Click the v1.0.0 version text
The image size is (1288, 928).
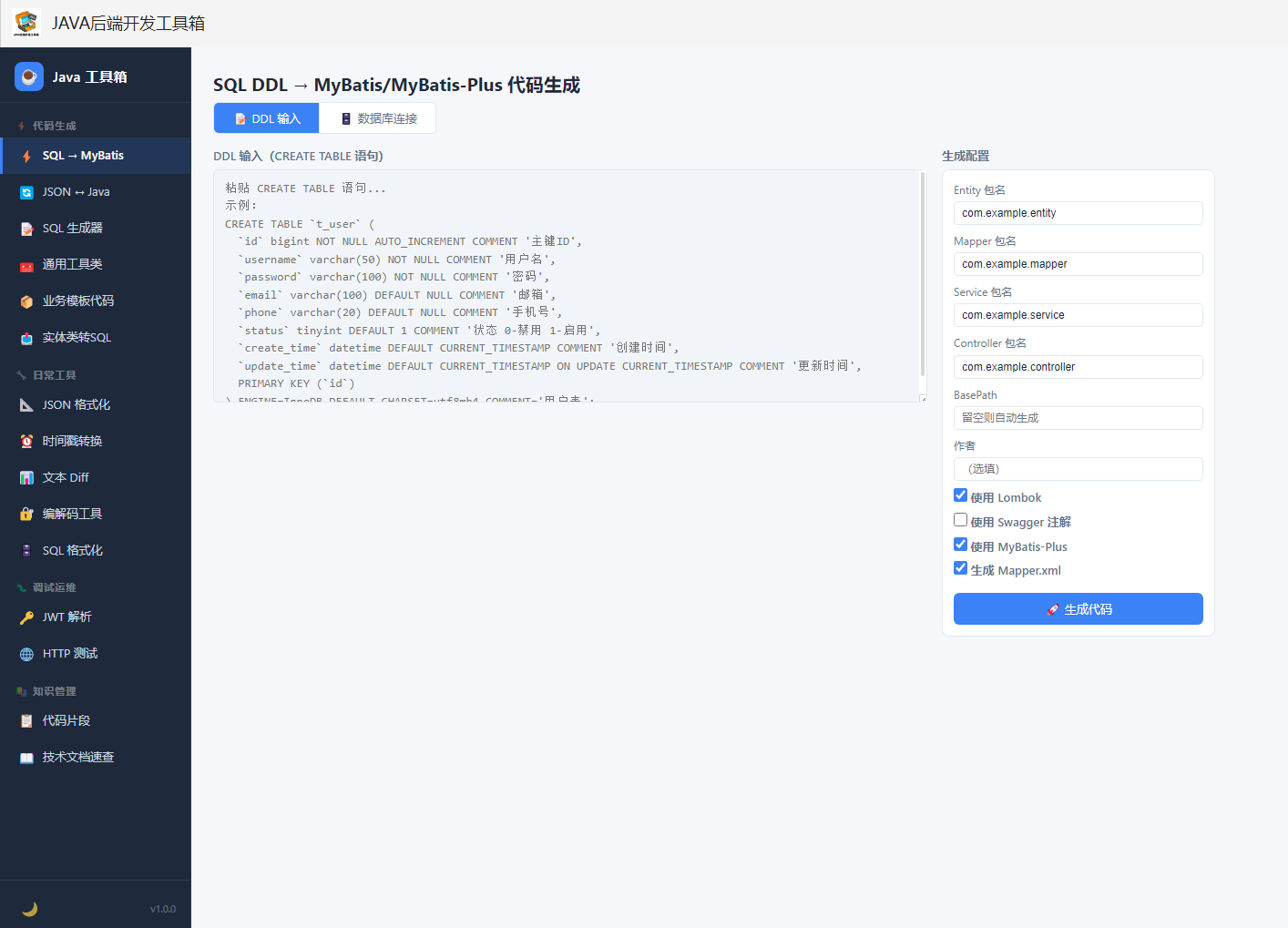(163, 909)
